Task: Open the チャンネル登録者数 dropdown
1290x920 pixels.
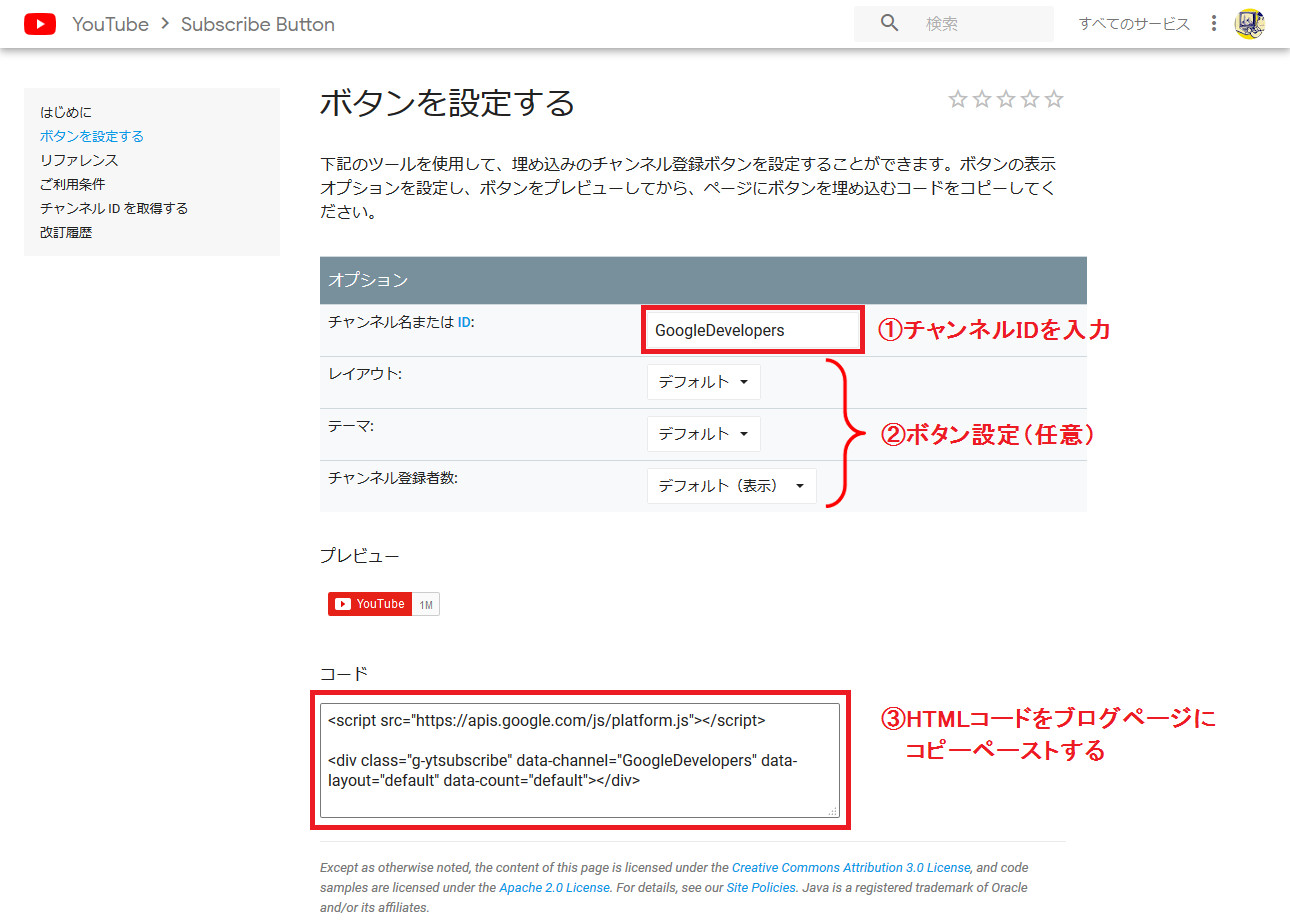Action: (732, 486)
